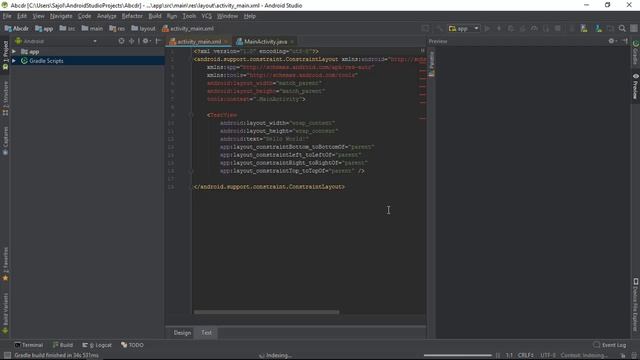Click the Run app play icon
The height and width of the screenshot is (360, 640).
pyautogui.click(x=487, y=29)
